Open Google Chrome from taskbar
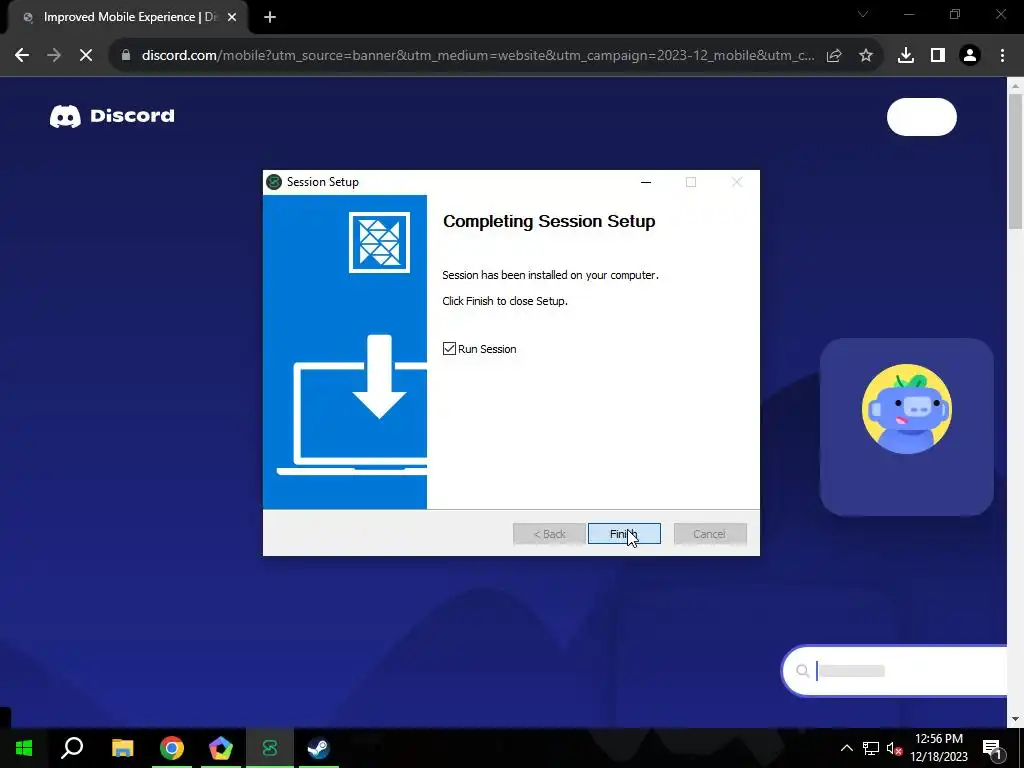The height and width of the screenshot is (768, 1024). (172, 748)
